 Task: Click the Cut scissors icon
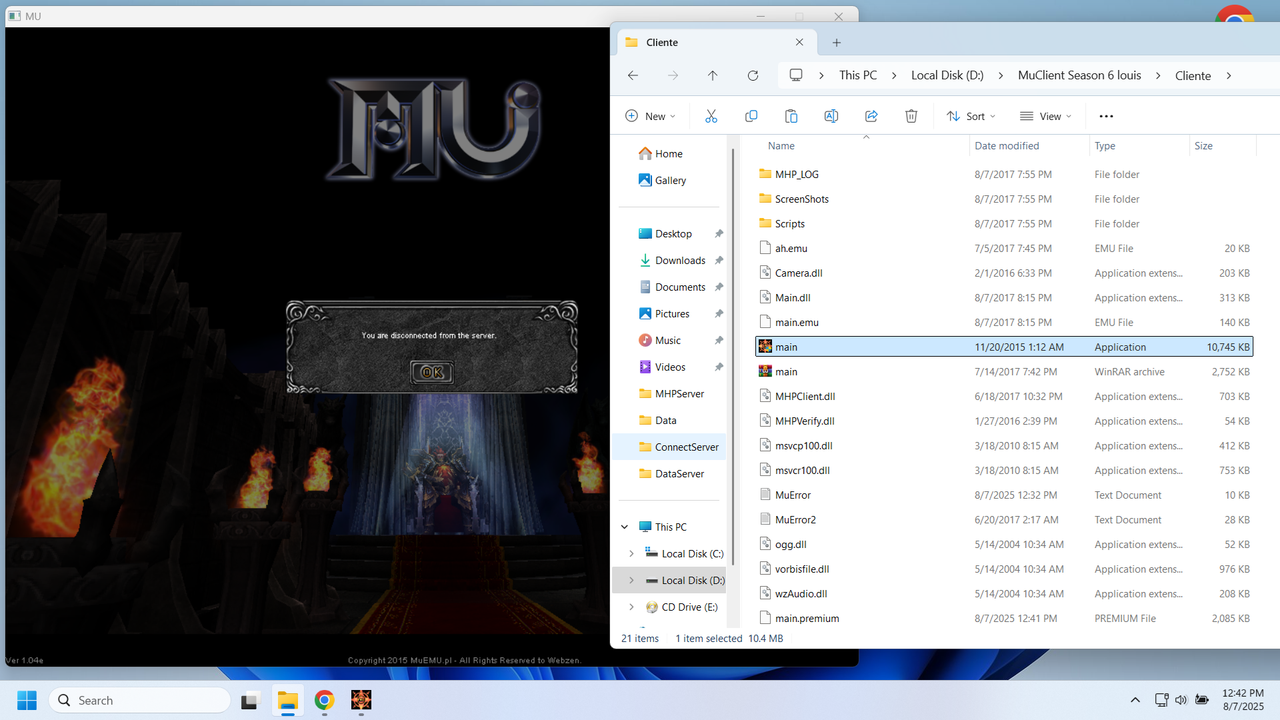(x=711, y=116)
